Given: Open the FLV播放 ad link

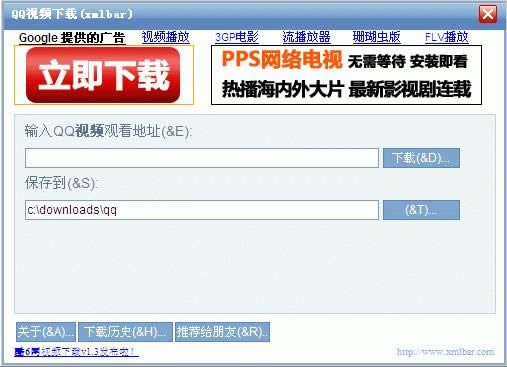Looking at the screenshot, I should (447, 37).
